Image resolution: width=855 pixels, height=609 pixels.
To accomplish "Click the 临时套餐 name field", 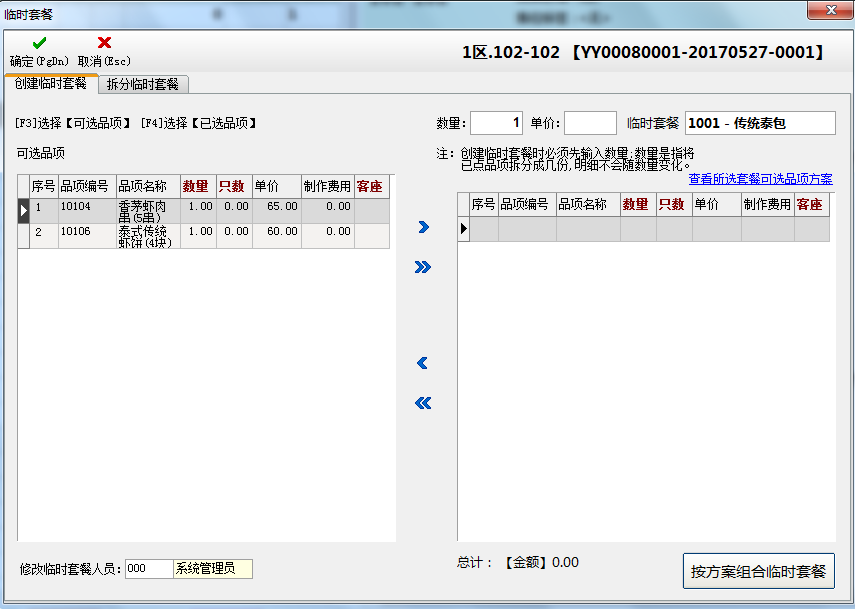I will pyautogui.click(x=759, y=123).
